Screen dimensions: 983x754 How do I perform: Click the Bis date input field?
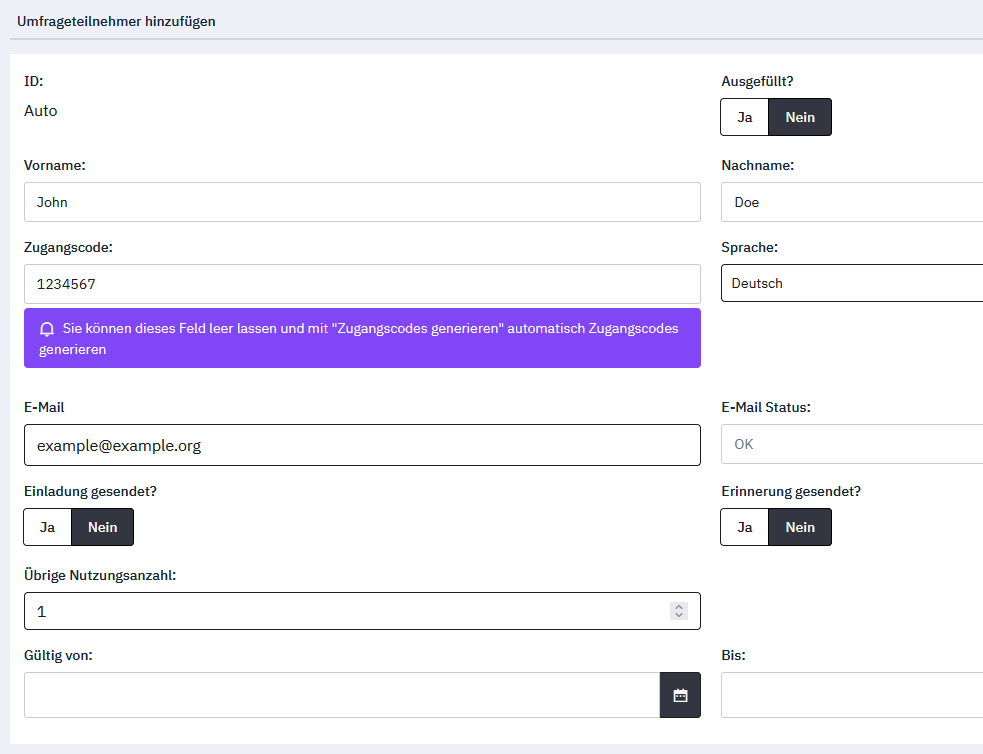click(x=851, y=695)
